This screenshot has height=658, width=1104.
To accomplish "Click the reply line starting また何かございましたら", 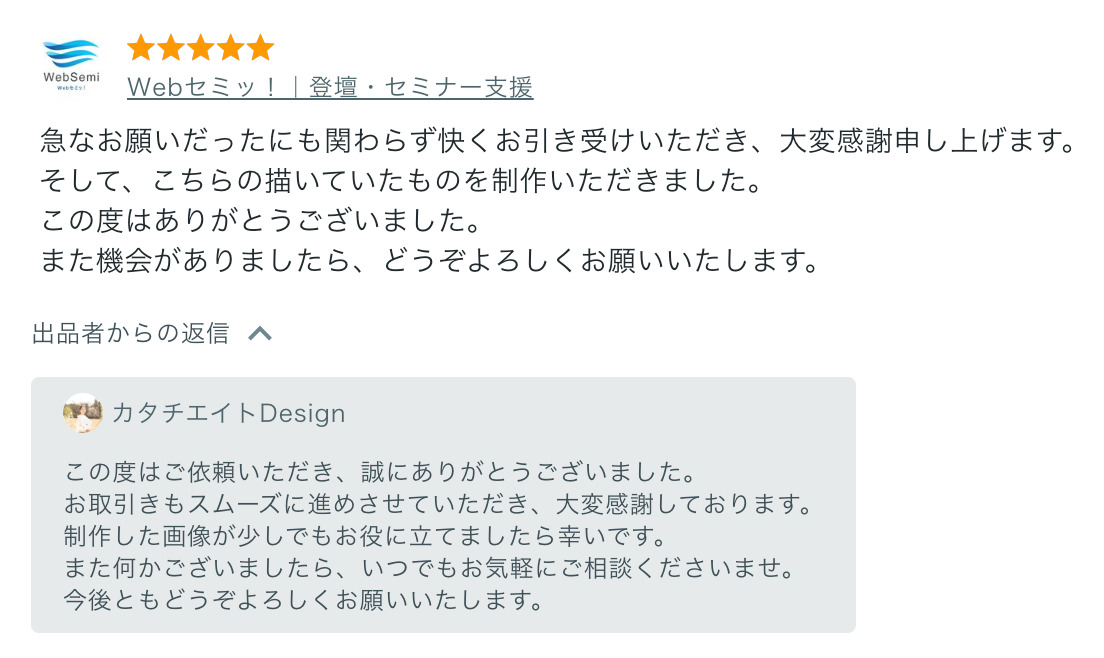I will (x=429, y=568).
